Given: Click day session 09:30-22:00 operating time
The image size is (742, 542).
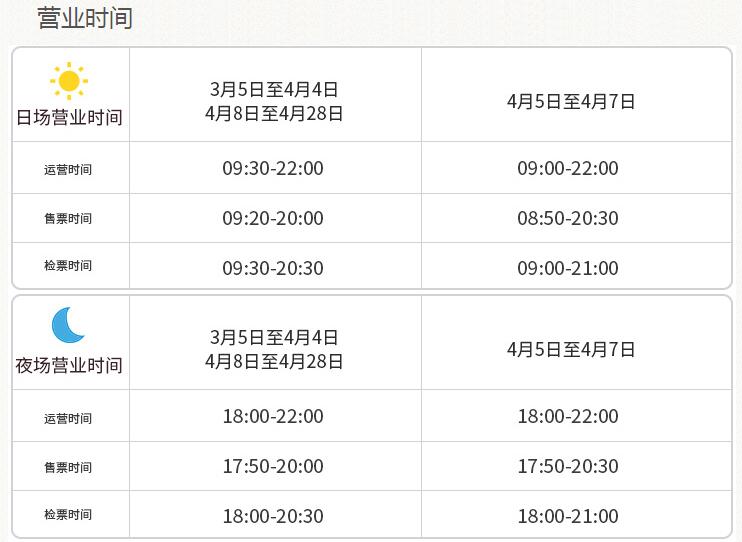Looking at the screenshot, I should tap(273, 169).
